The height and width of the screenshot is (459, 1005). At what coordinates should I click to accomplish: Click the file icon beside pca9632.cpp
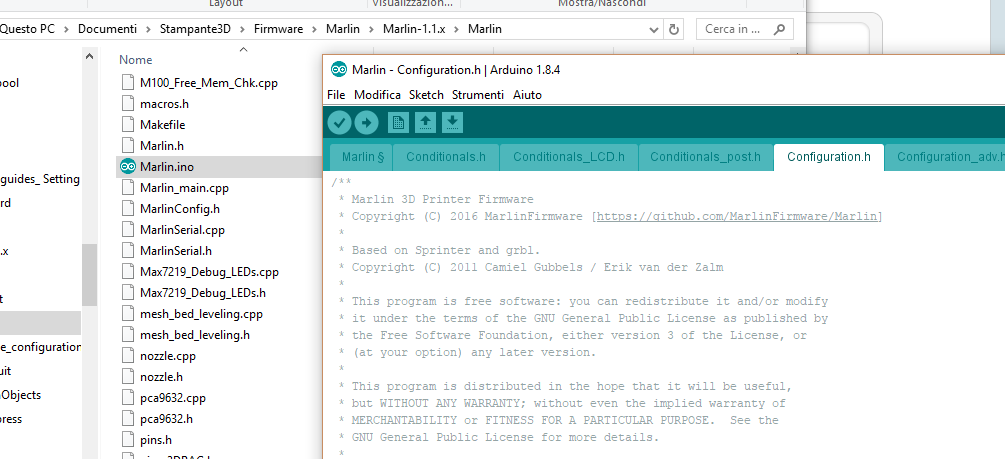coord(128,398)
